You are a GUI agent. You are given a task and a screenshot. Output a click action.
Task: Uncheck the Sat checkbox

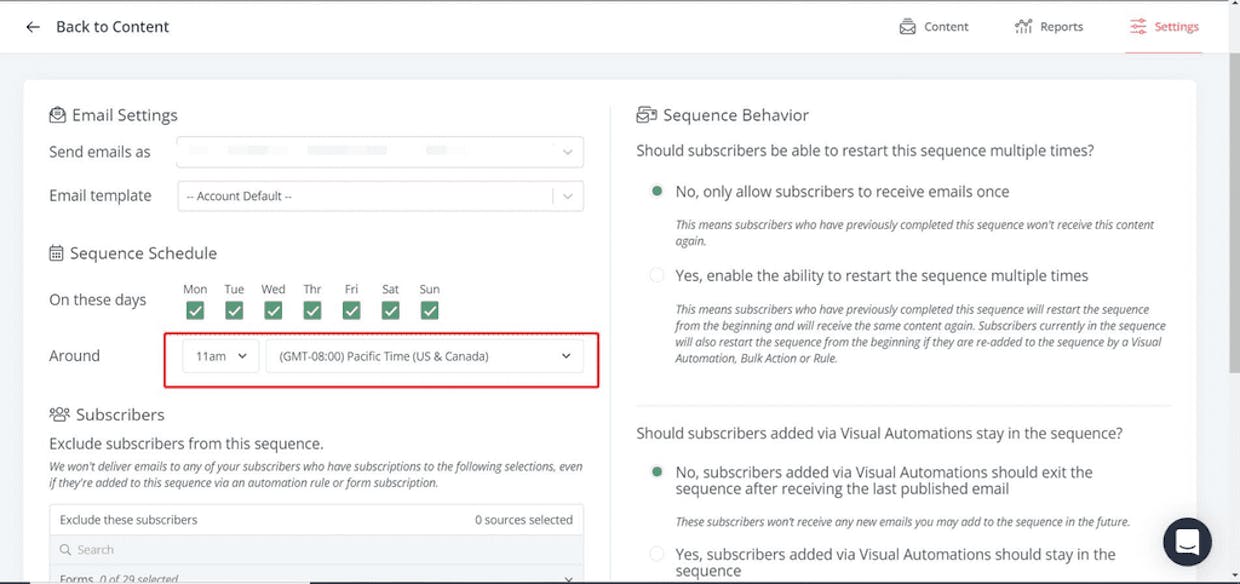[390, 311]
